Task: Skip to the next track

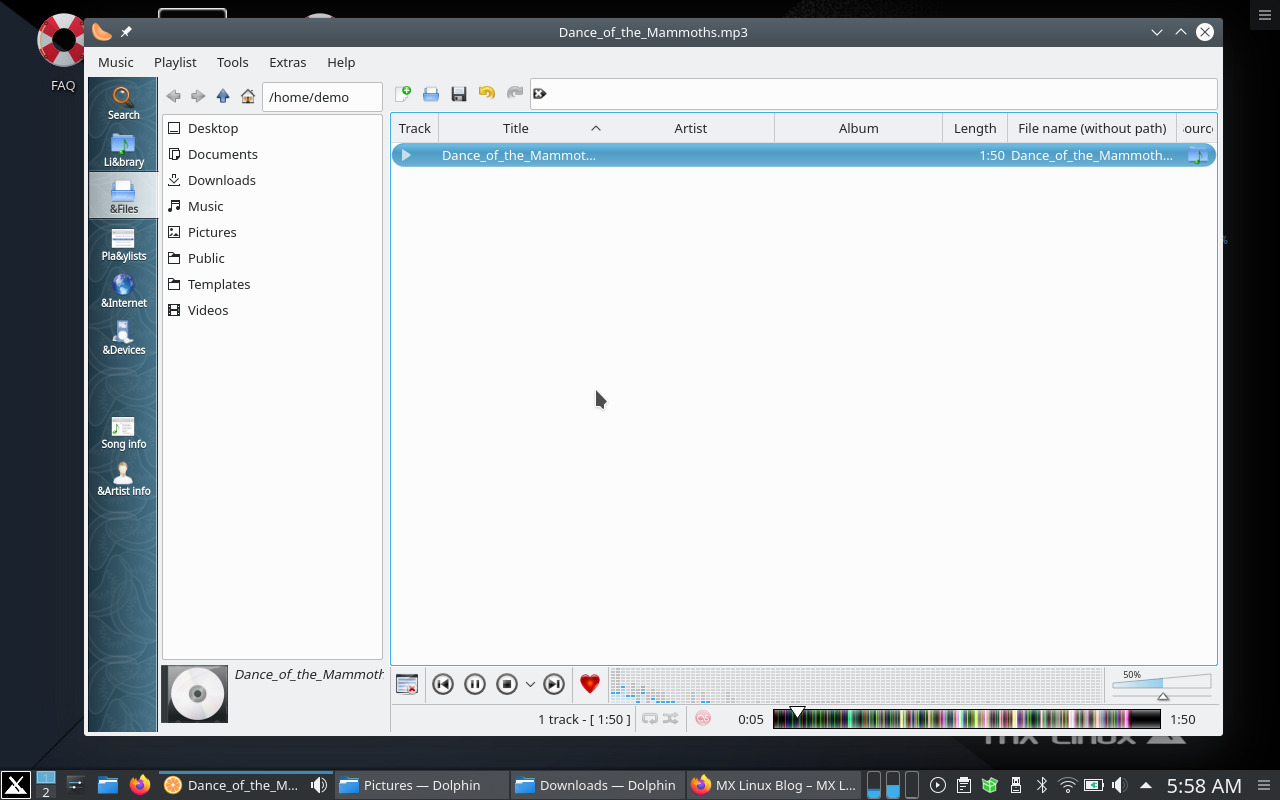Action: tap(554, 684)
